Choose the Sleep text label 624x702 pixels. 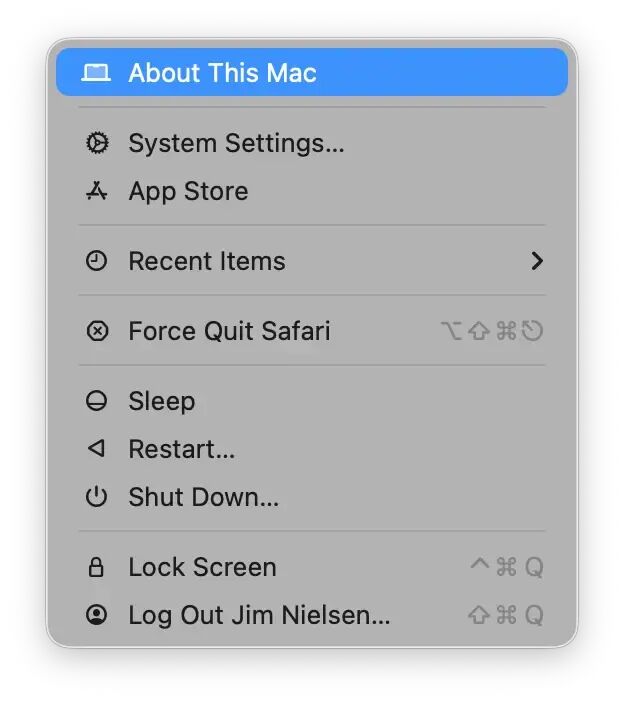tap(162, 402)
